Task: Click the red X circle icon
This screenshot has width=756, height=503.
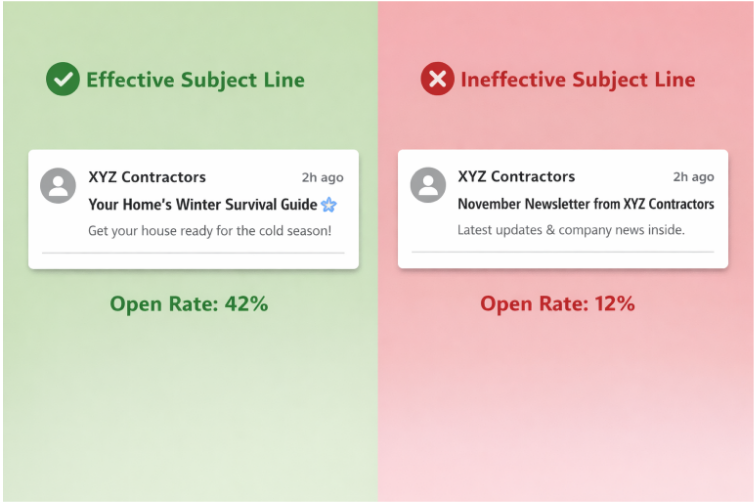Action: (x=437, y=80)
